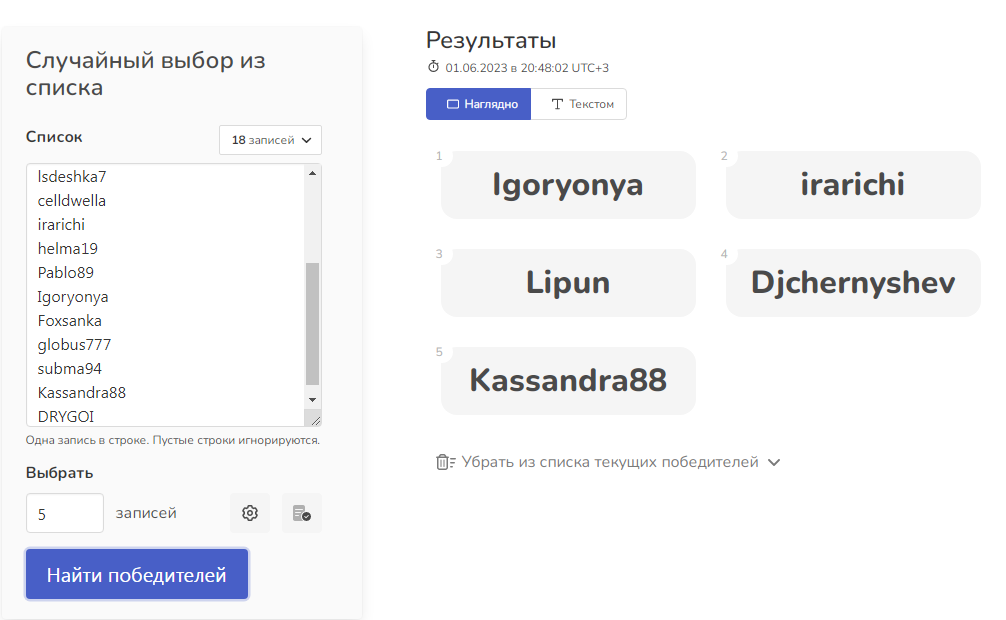The image size is (1006, 620).
Task: Click the scroll up arrow of the list
Action: 312,174
